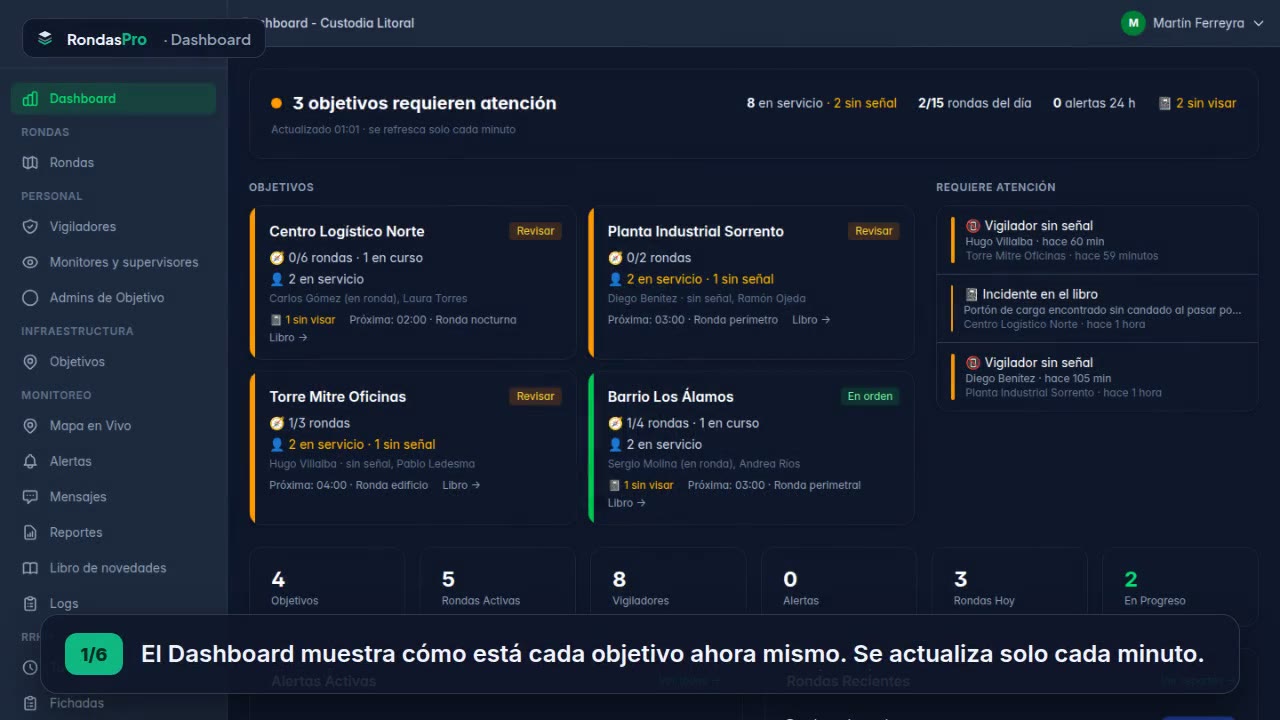Screen dimensions: 1280x720
Task: Click '1 sin visar' in Barrio Los Álamos card
Action: click(x=641, y=485)
